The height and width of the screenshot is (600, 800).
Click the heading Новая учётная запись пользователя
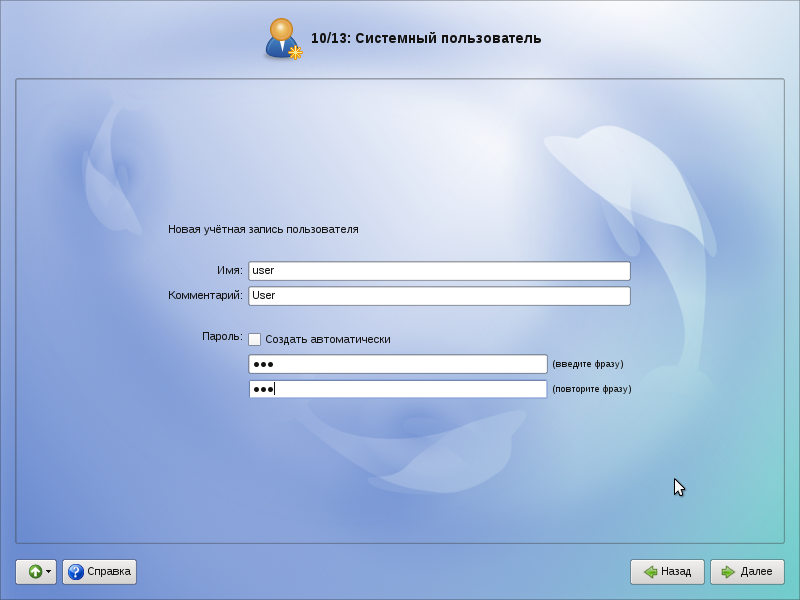coord(263,229)
